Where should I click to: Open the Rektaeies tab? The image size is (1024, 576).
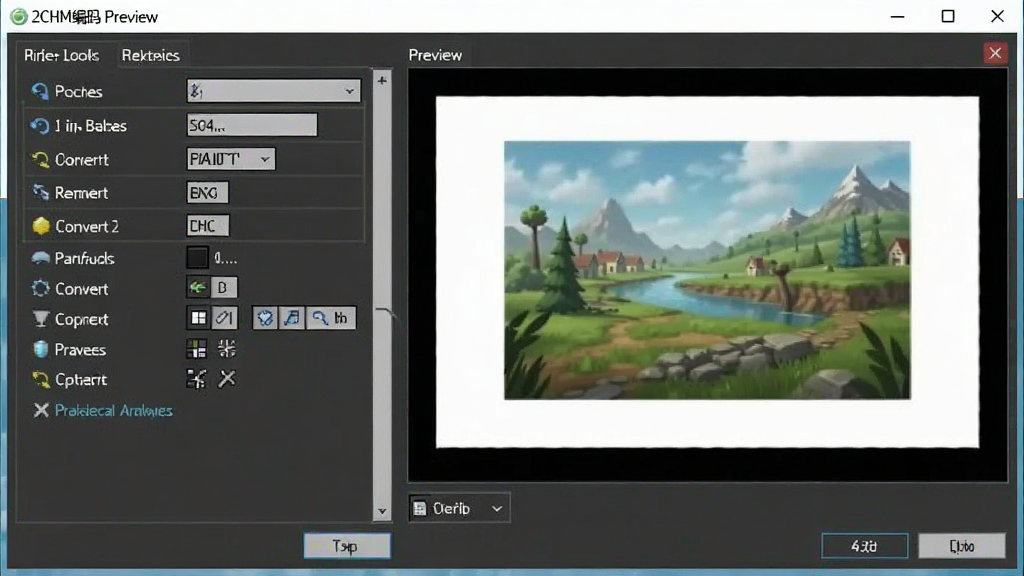pos(150,56)
